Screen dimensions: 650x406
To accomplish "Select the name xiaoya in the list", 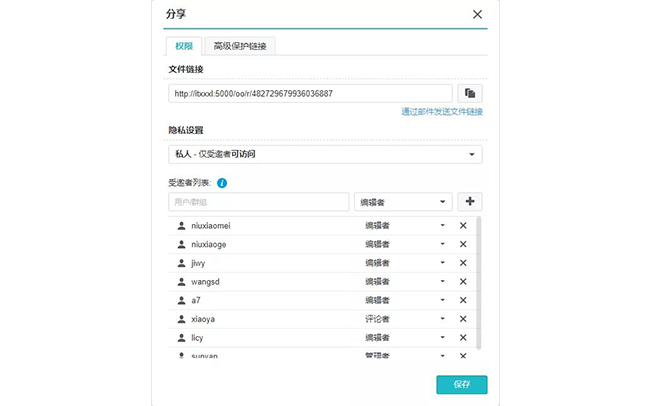I will coord(203,319).
